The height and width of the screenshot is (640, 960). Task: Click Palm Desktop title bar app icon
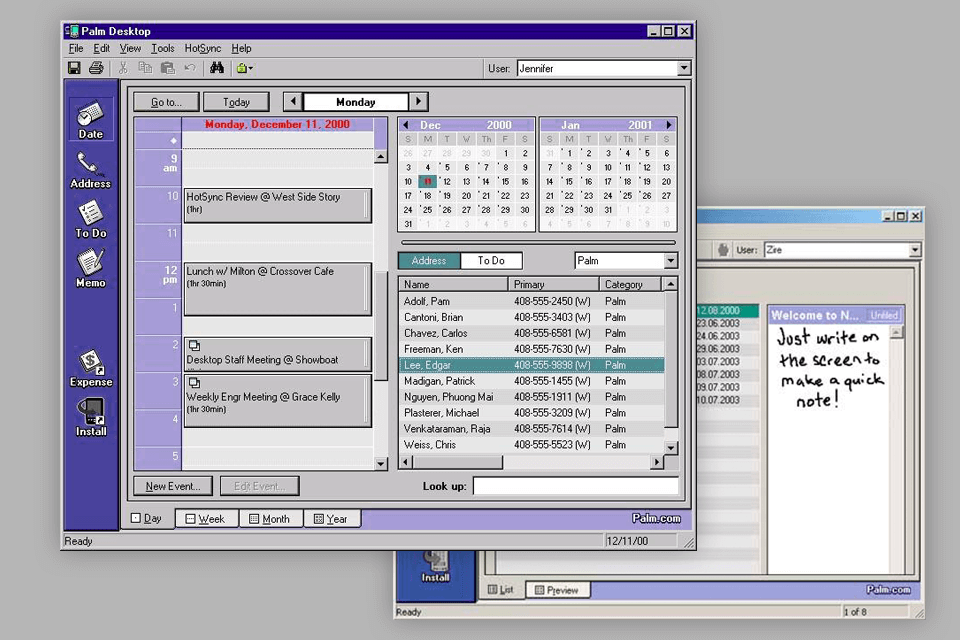pyautogui.click(x=72, y=31)
